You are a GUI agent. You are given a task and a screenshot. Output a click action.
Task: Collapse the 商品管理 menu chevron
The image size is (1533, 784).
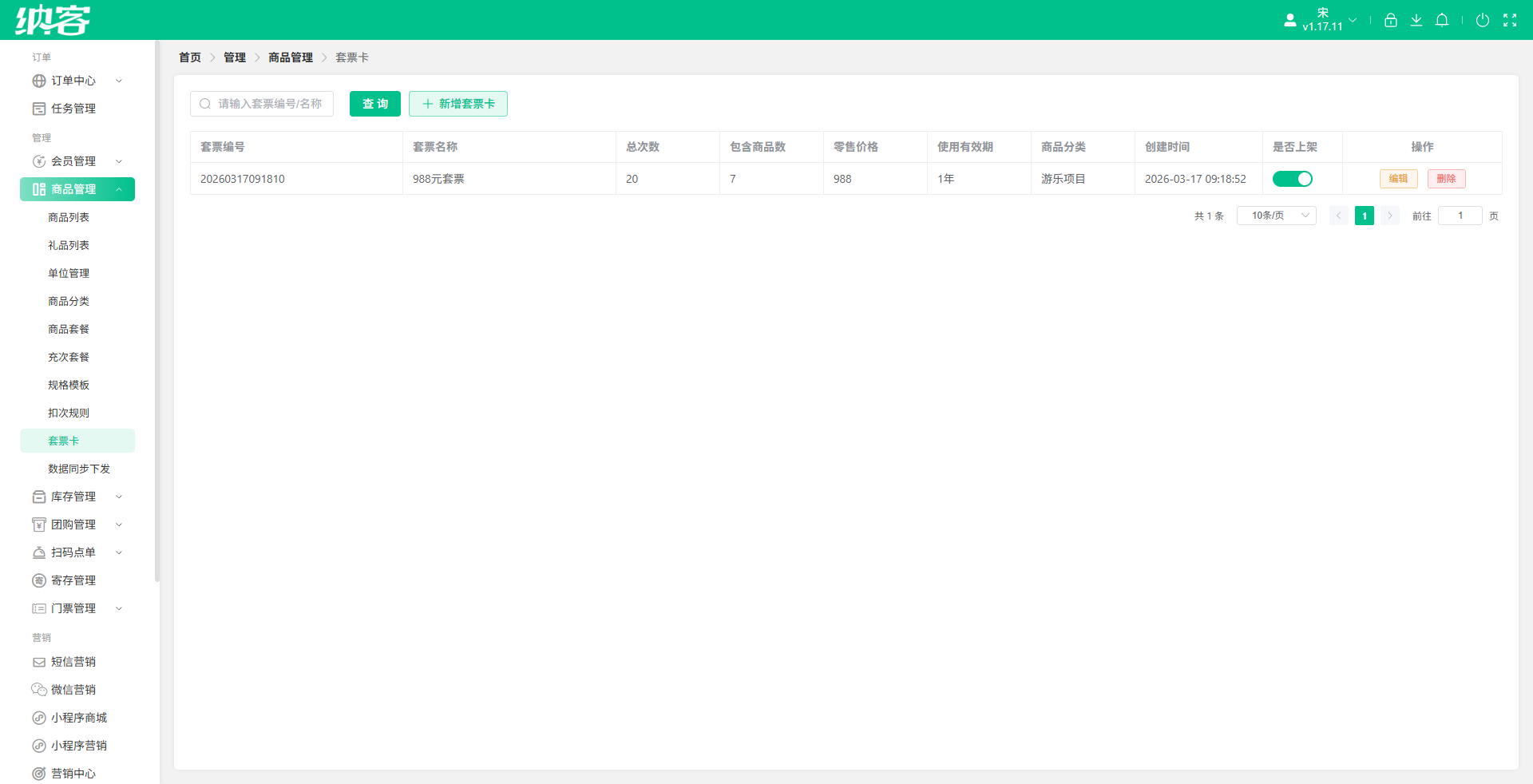119,189
